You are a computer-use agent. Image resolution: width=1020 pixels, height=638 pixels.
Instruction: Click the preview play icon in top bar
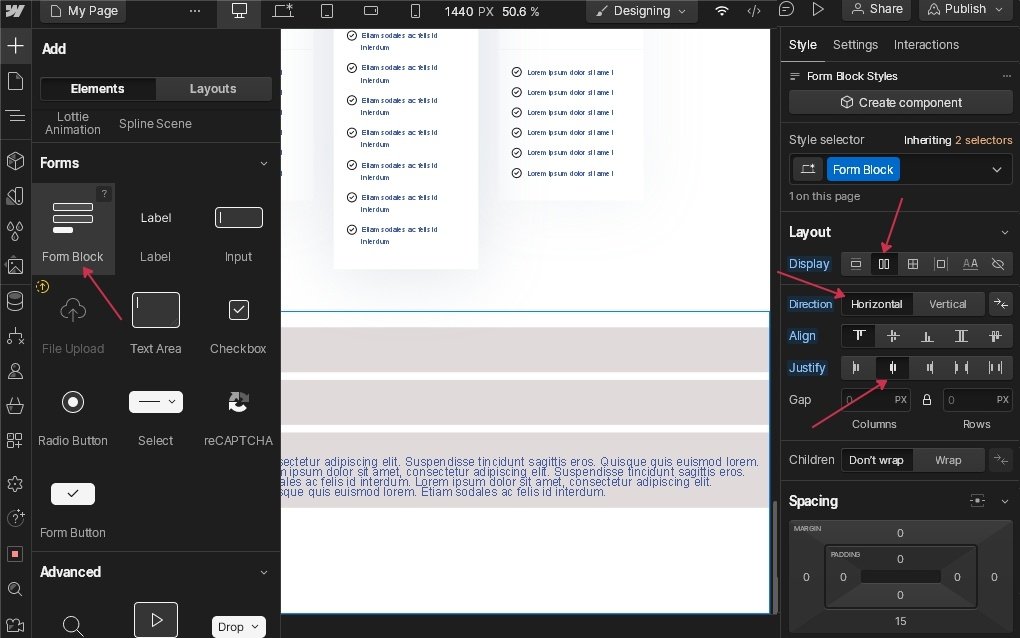818,10
